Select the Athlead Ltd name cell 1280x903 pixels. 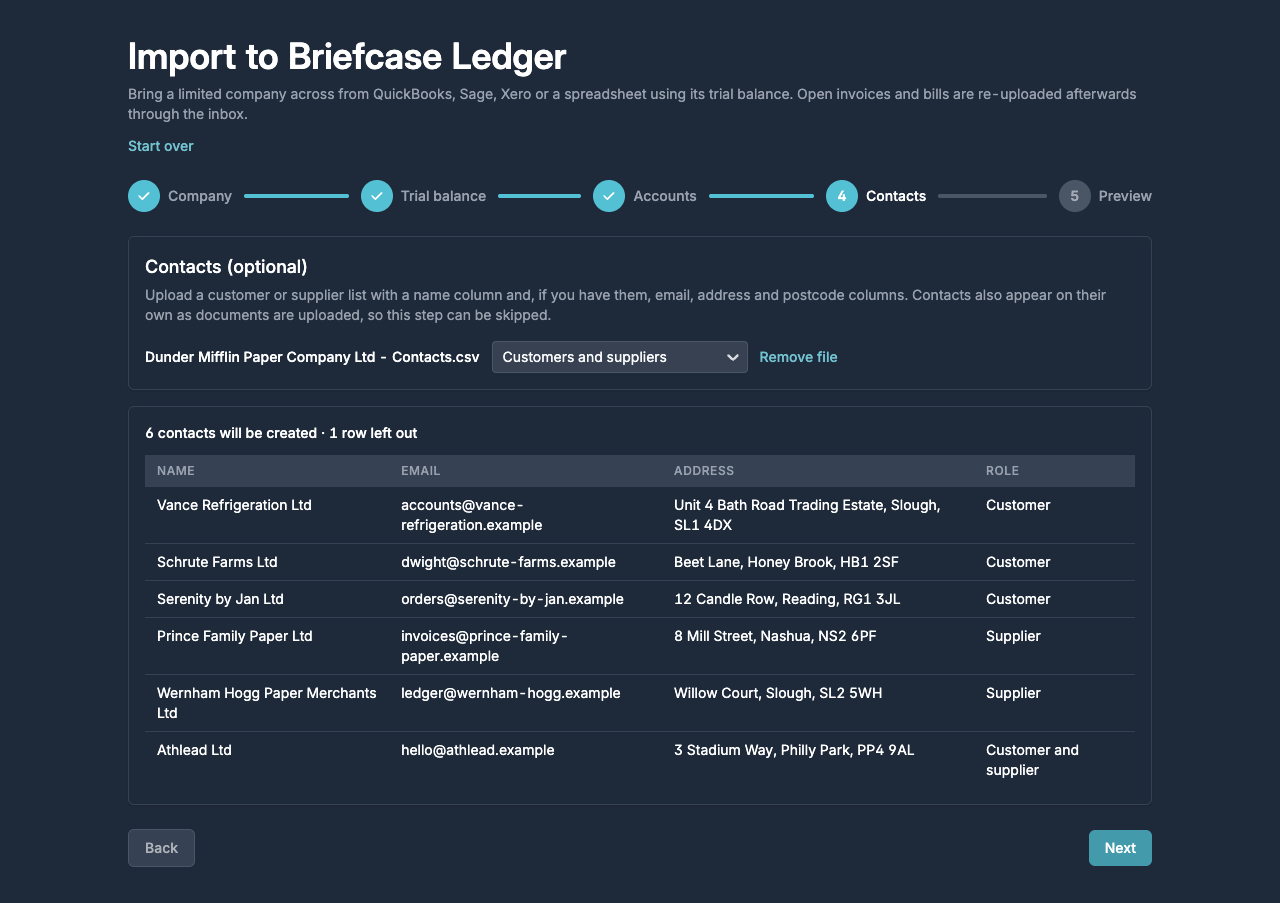(x=194, y=750)
